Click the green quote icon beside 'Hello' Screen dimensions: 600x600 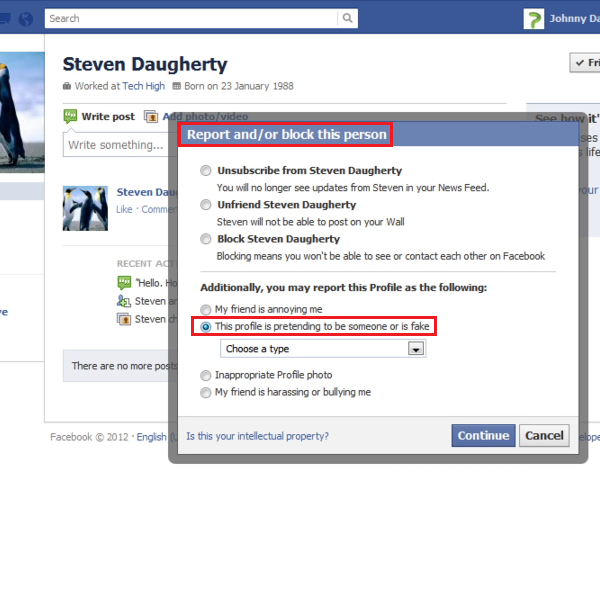pyautogui.click(x=124, y=283)
